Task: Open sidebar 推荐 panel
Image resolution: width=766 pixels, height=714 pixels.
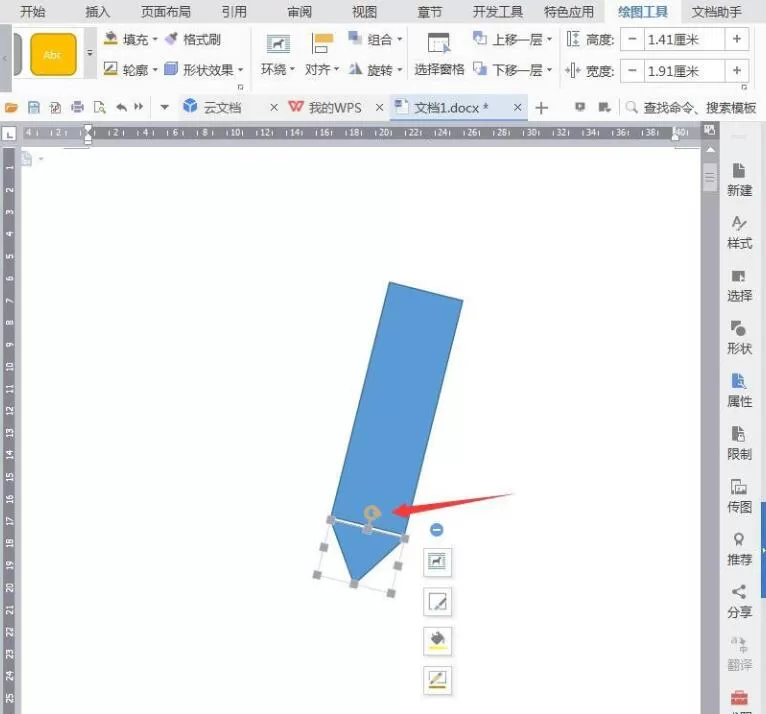Action: tap(739, 549)
